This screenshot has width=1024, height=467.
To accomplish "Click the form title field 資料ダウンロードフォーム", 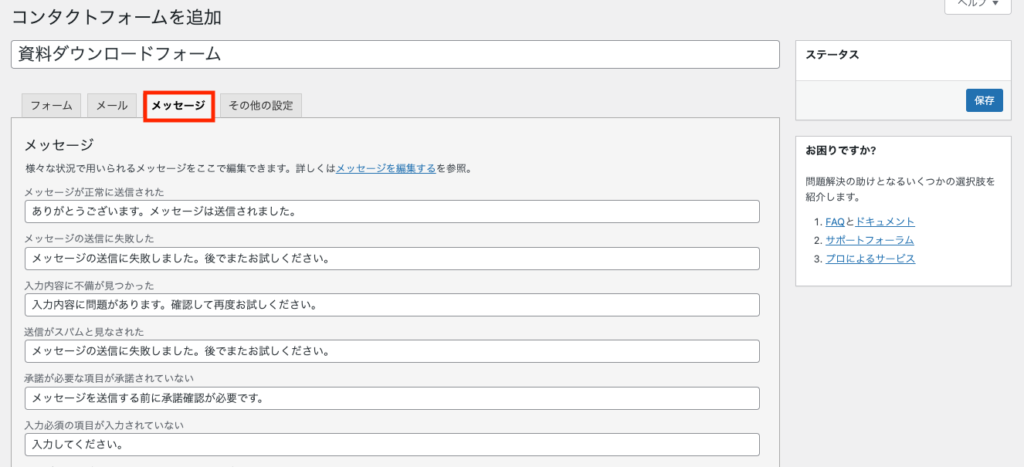I will point(395,54).
